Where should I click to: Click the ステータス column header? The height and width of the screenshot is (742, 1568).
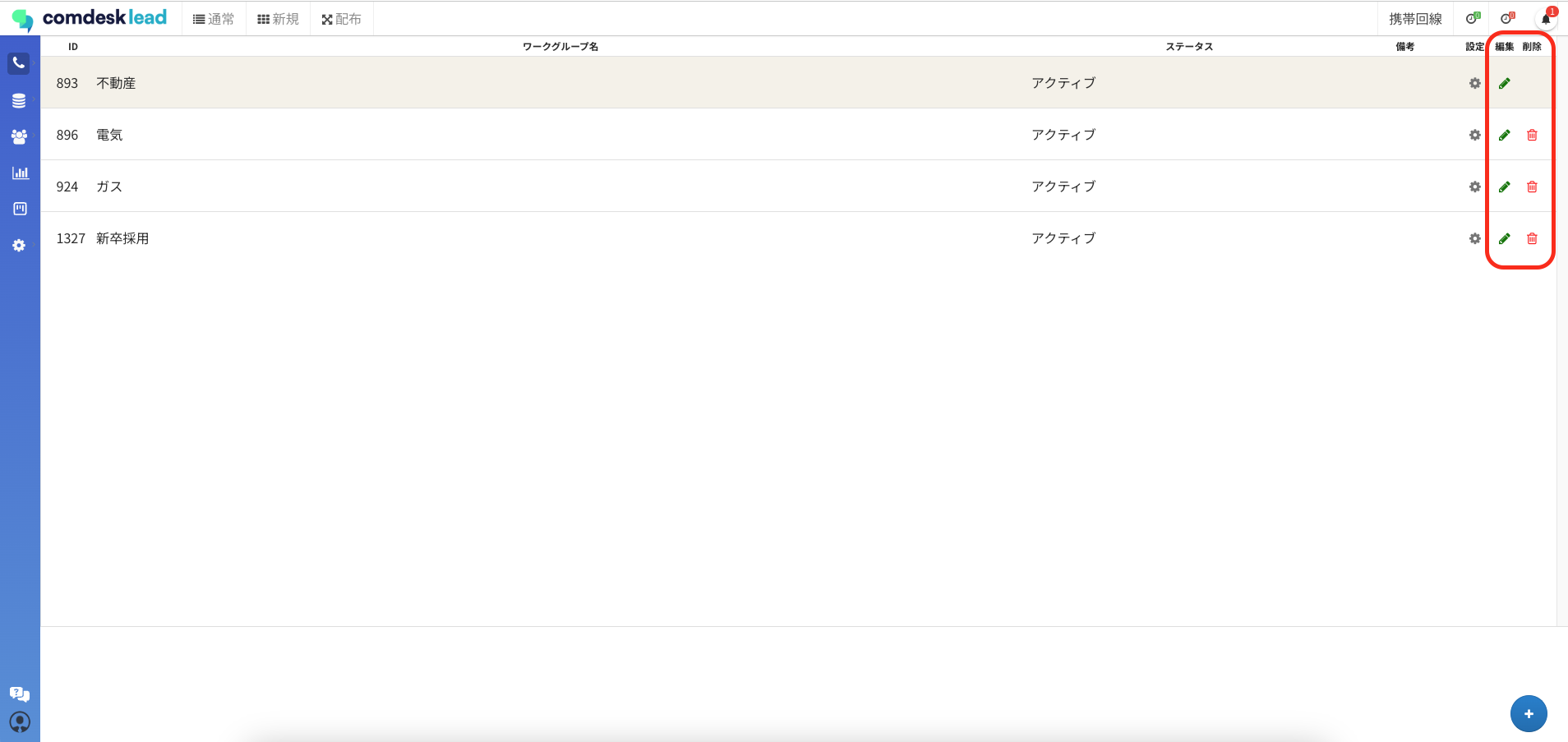[1189, 47]
